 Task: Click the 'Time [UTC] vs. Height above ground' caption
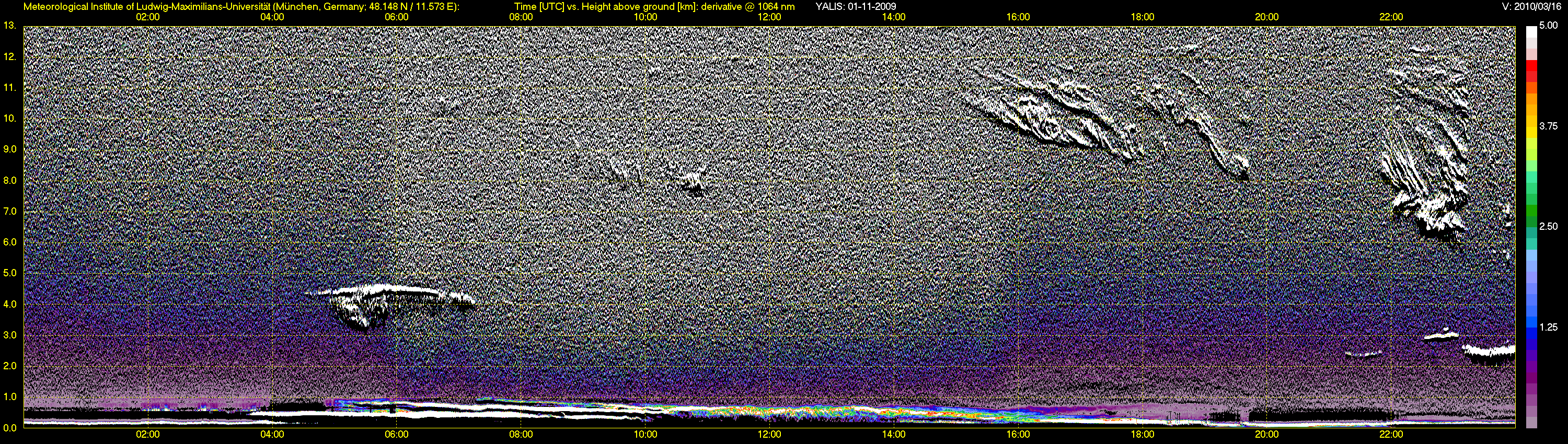(x=654, y=7)
